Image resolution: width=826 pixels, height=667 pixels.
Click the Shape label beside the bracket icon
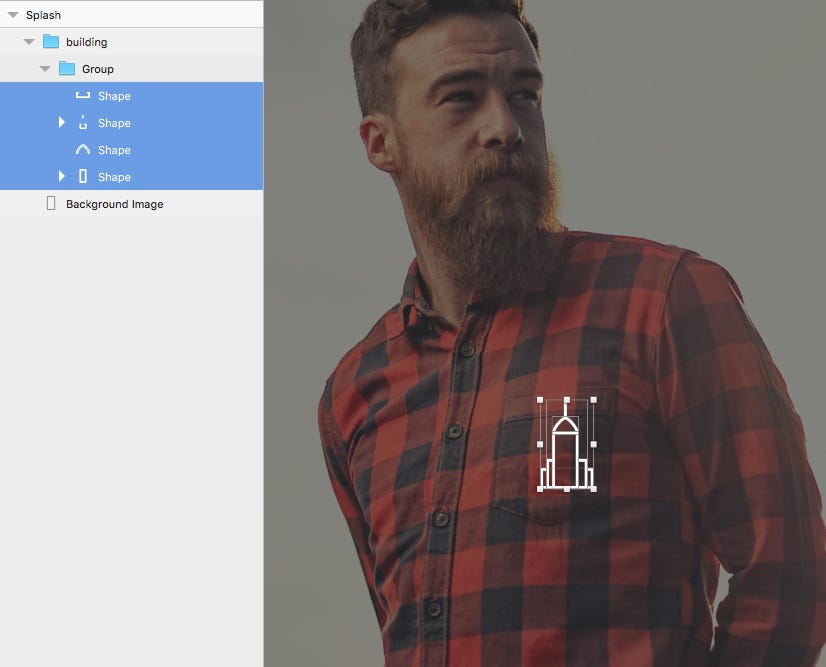coord(114,96)
